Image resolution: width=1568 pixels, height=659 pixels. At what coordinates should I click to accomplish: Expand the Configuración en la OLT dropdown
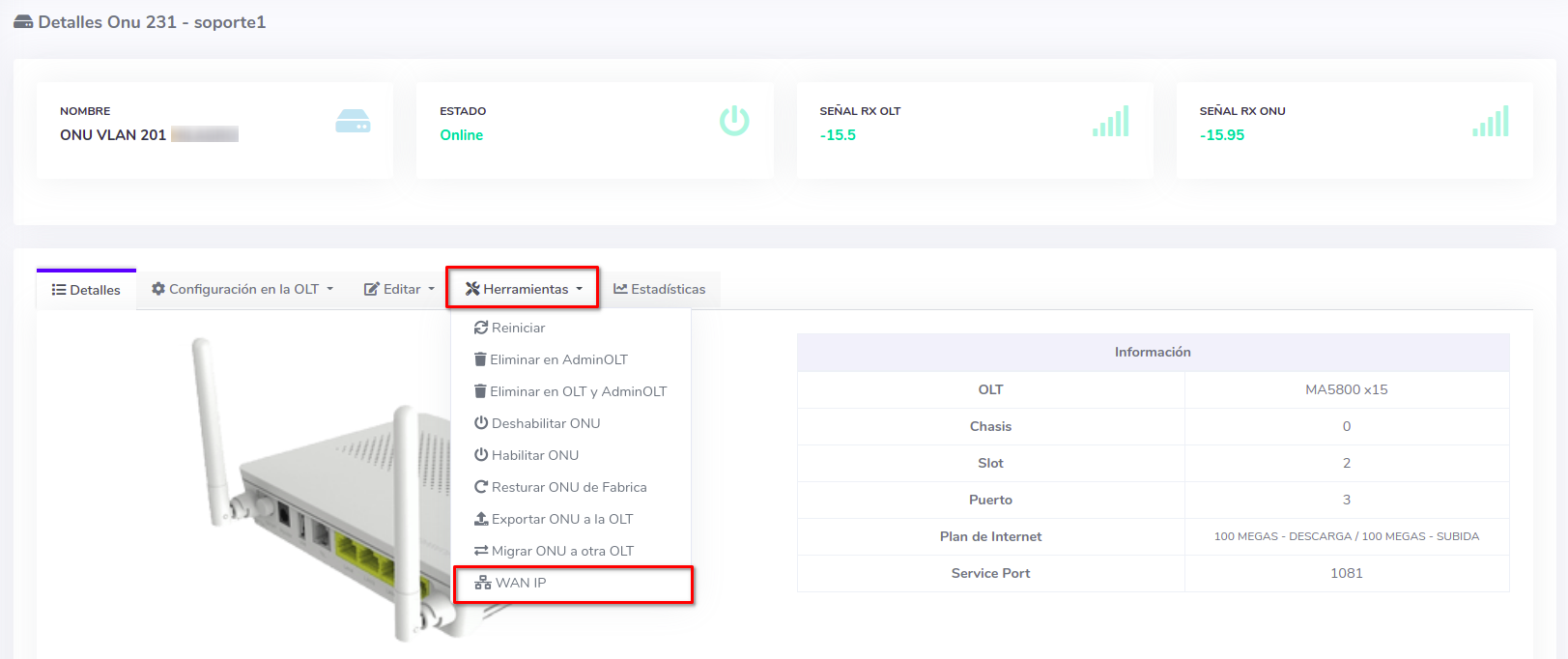coord(242,289)
